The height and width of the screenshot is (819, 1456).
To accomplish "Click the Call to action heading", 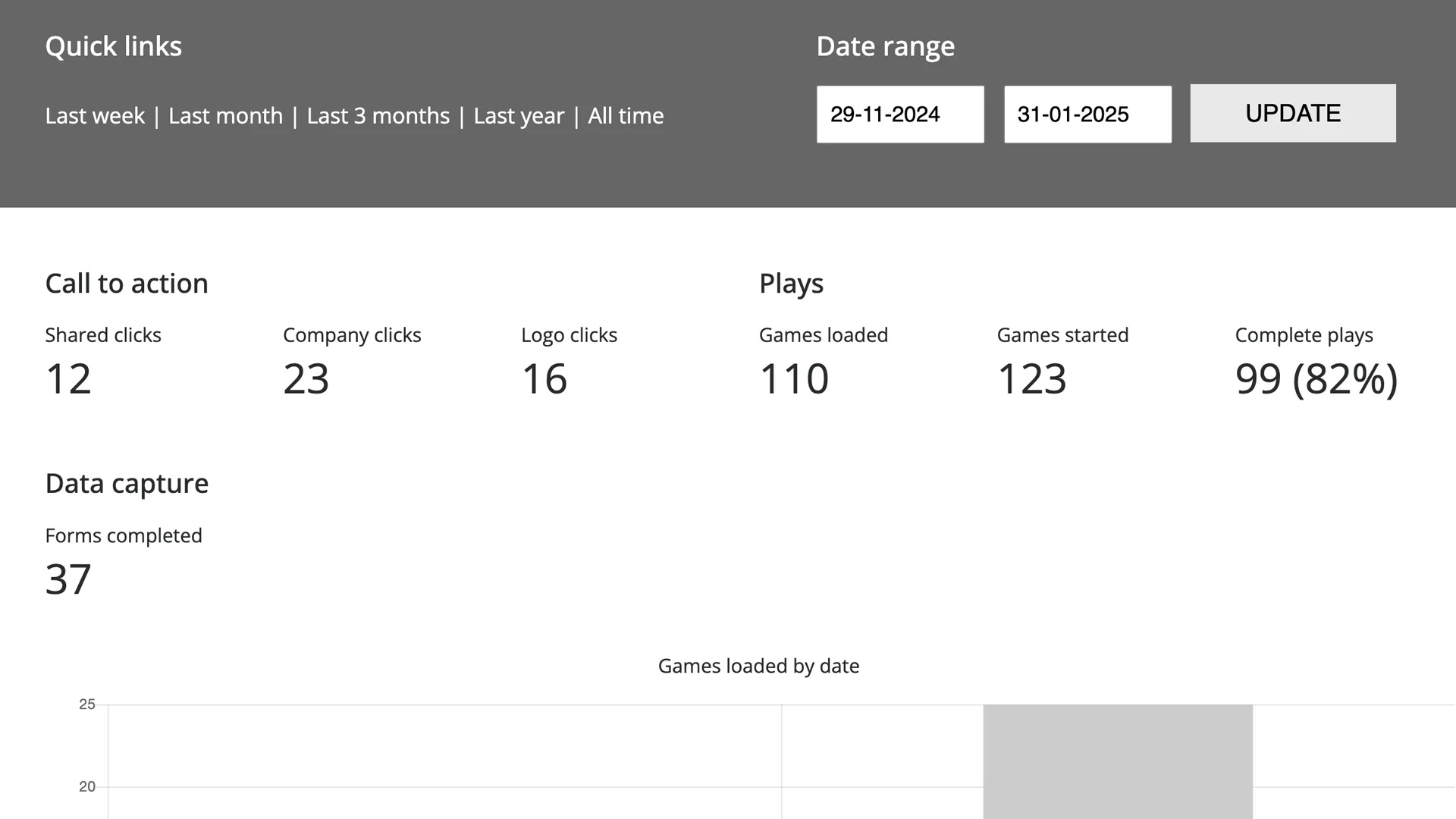I will 127,284.
